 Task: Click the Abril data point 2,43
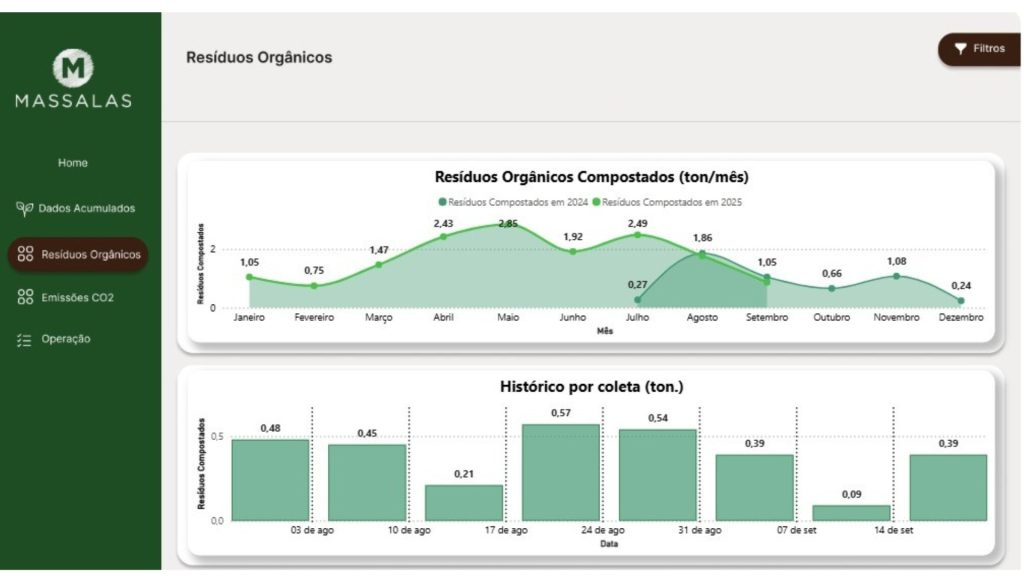(x=443, y=237)
